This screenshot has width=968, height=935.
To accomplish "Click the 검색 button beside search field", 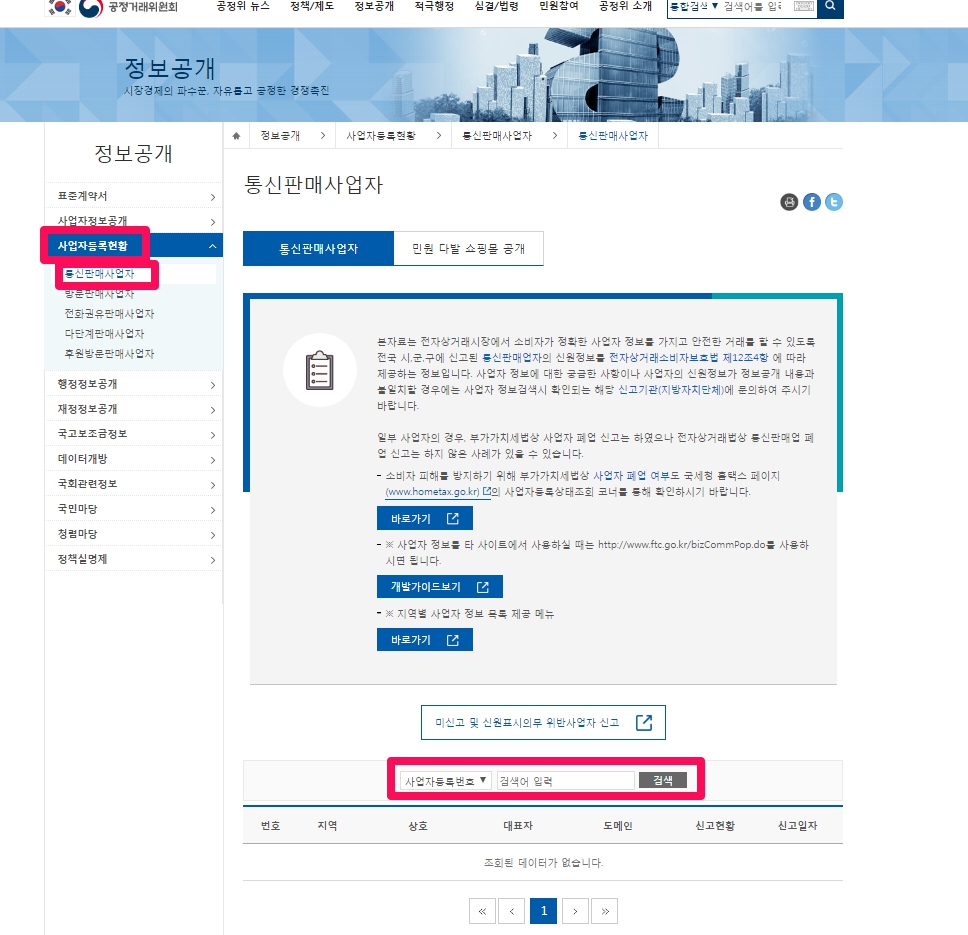I will [662, 780].
